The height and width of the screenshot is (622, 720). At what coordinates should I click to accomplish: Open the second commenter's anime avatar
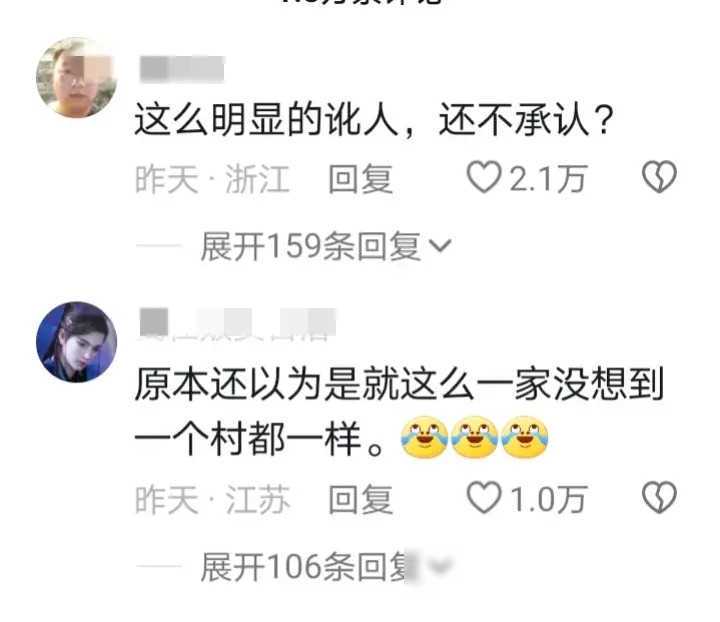pos(76,342)
